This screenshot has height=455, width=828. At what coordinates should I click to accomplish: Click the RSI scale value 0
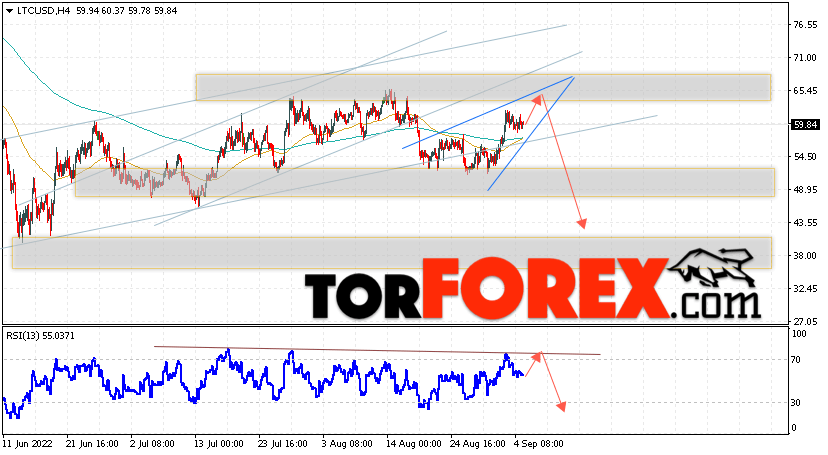pos(793,428)
